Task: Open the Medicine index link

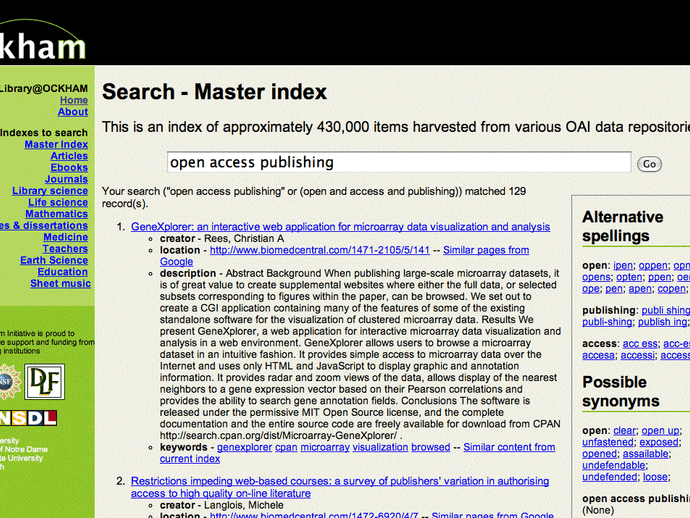Action: [x=66, y=237]
